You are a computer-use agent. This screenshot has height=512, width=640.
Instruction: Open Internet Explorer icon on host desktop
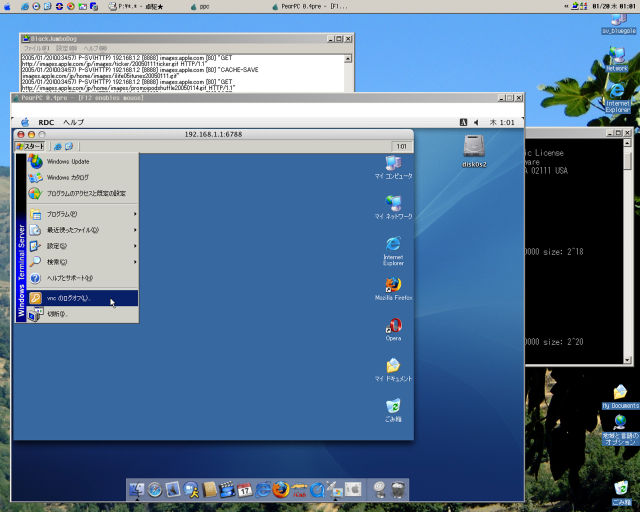point(617,98)
